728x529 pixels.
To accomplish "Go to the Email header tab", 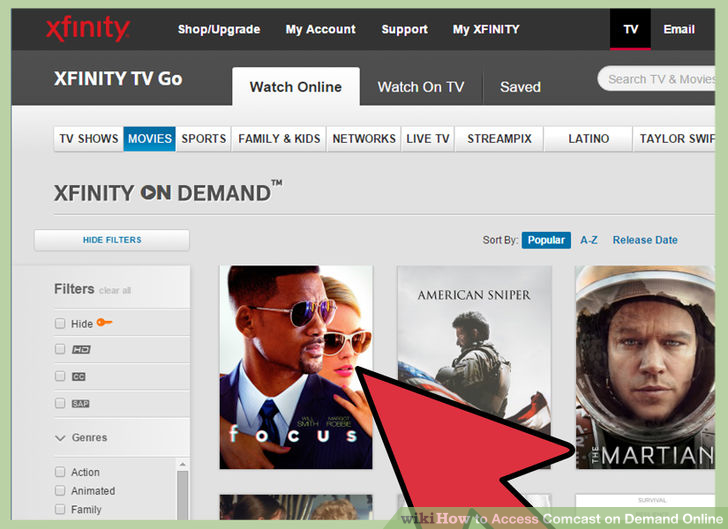I will point(679,29).
